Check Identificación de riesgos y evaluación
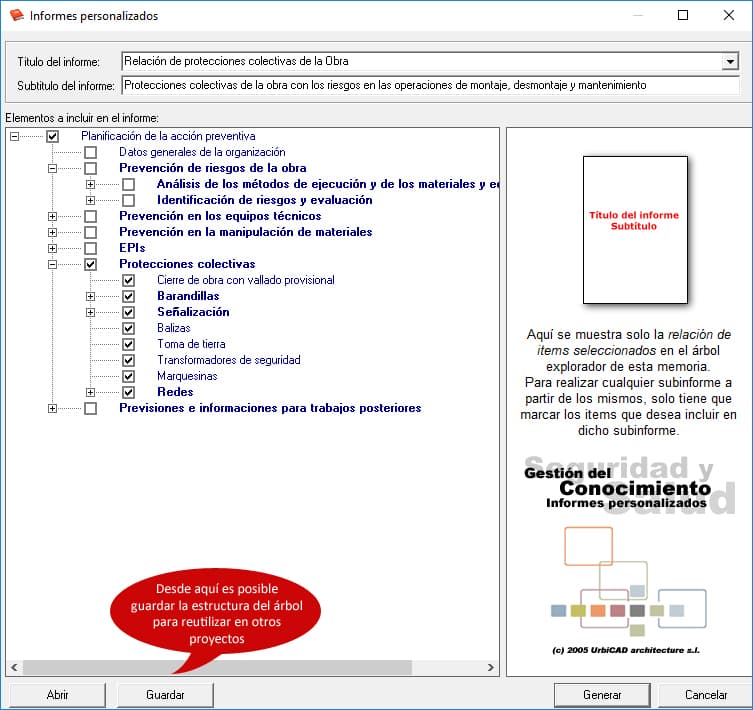 [x=128, y=200]
